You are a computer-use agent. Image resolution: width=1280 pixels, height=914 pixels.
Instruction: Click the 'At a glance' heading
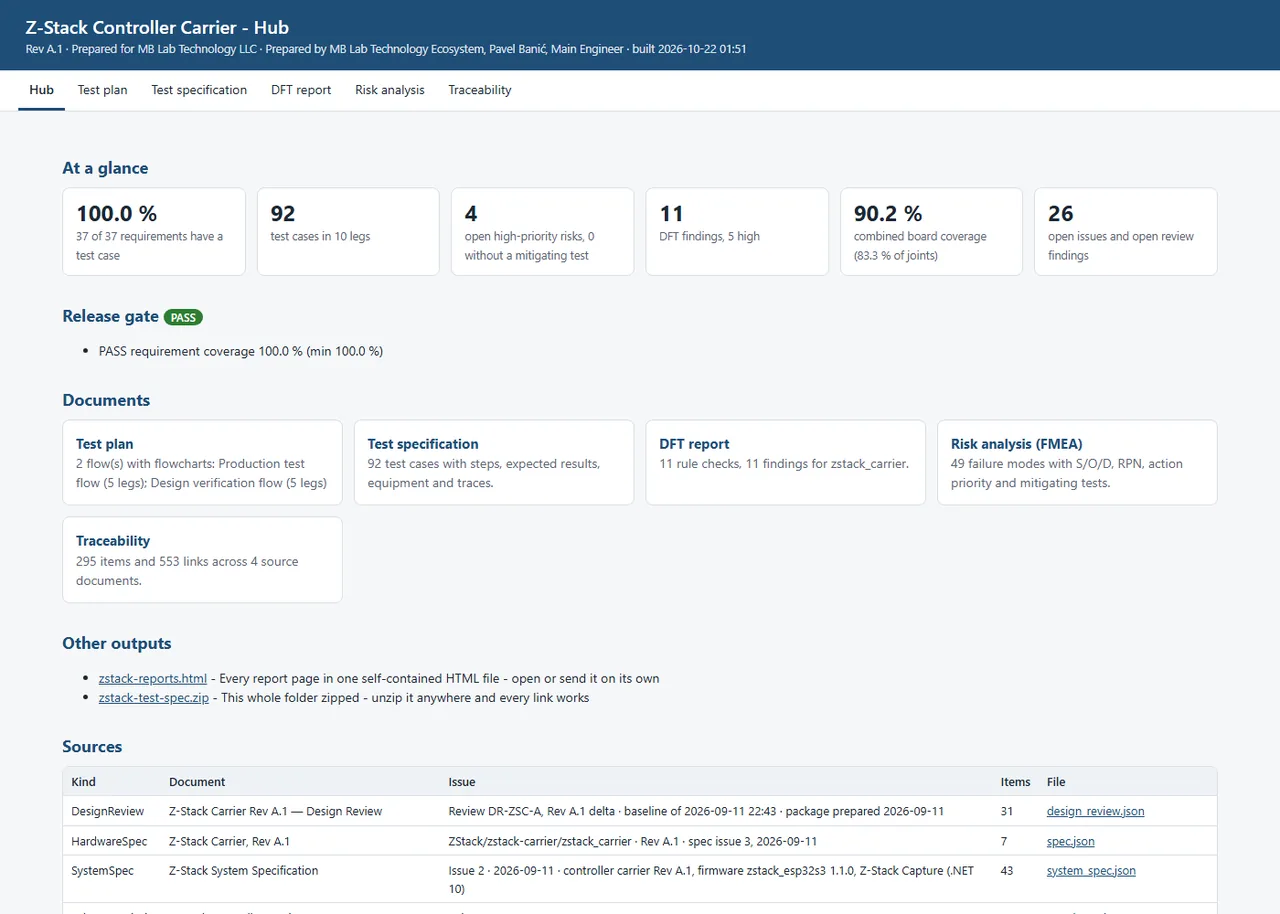(x=105, y=168)
